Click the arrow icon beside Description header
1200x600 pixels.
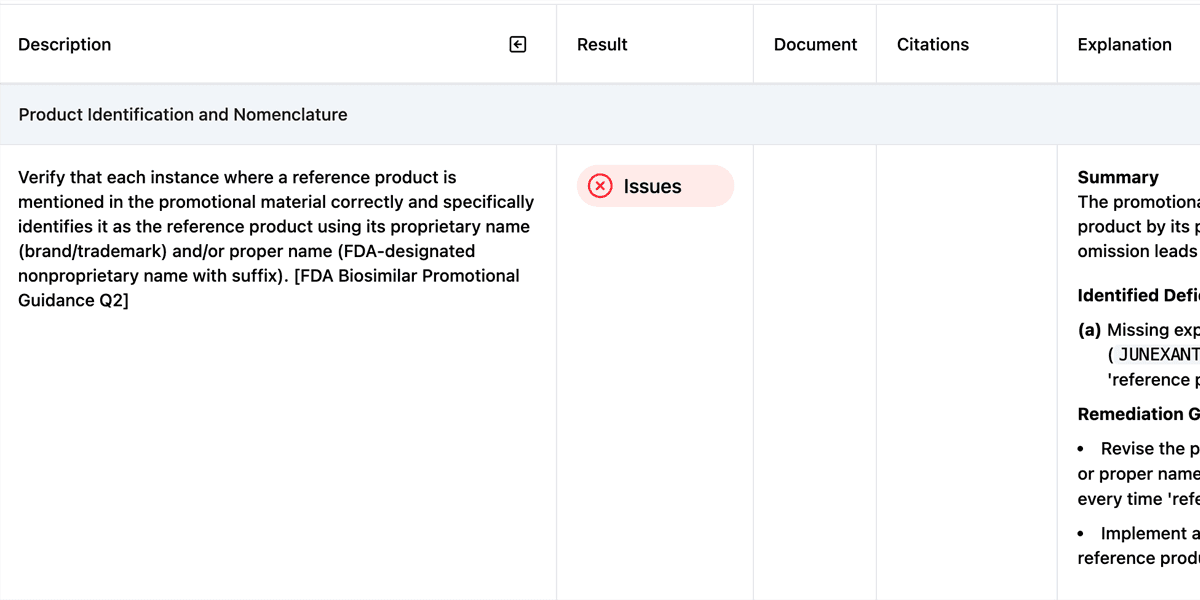click(x=517, y=44)
